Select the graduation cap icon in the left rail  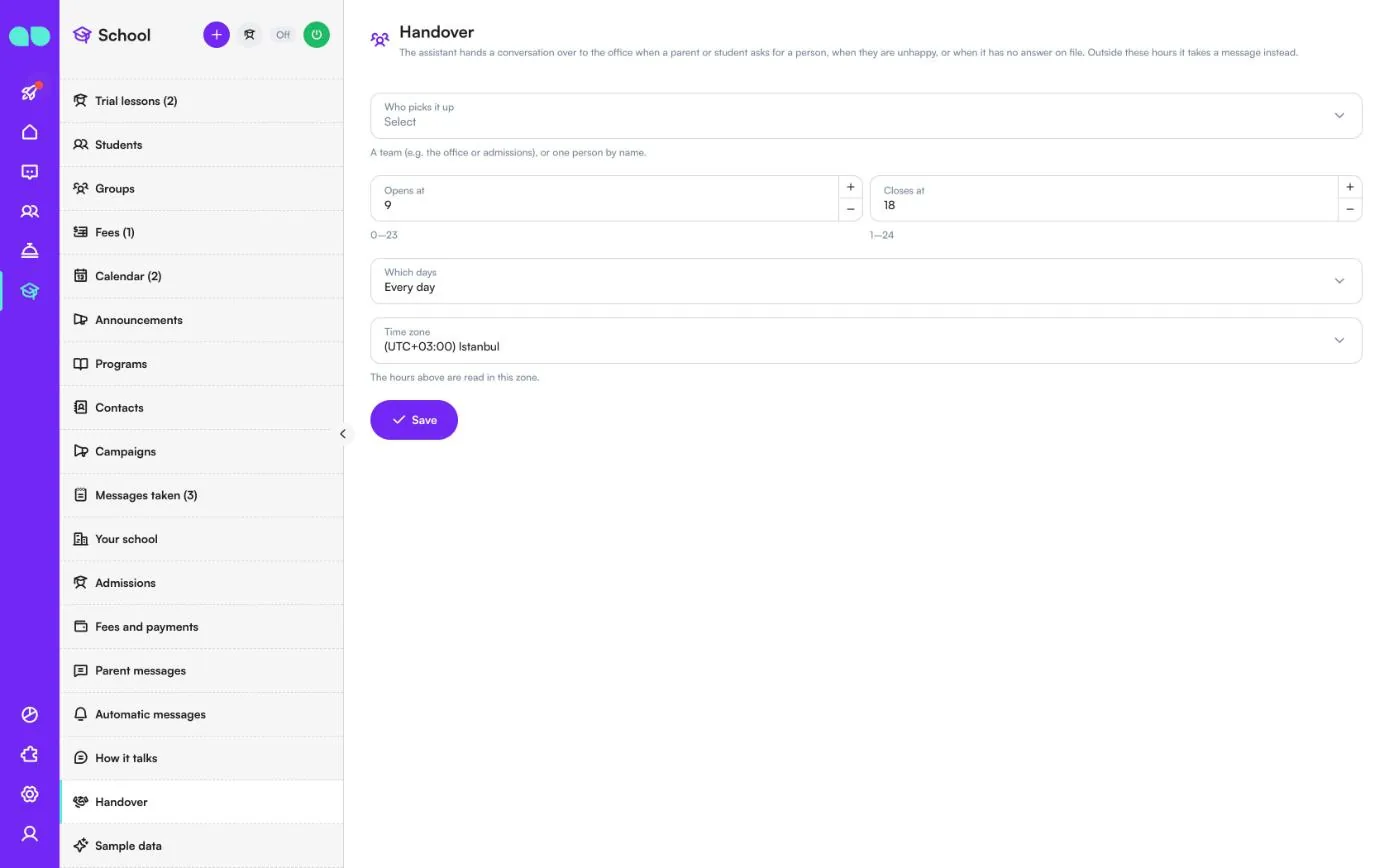(x=30, y=291)
